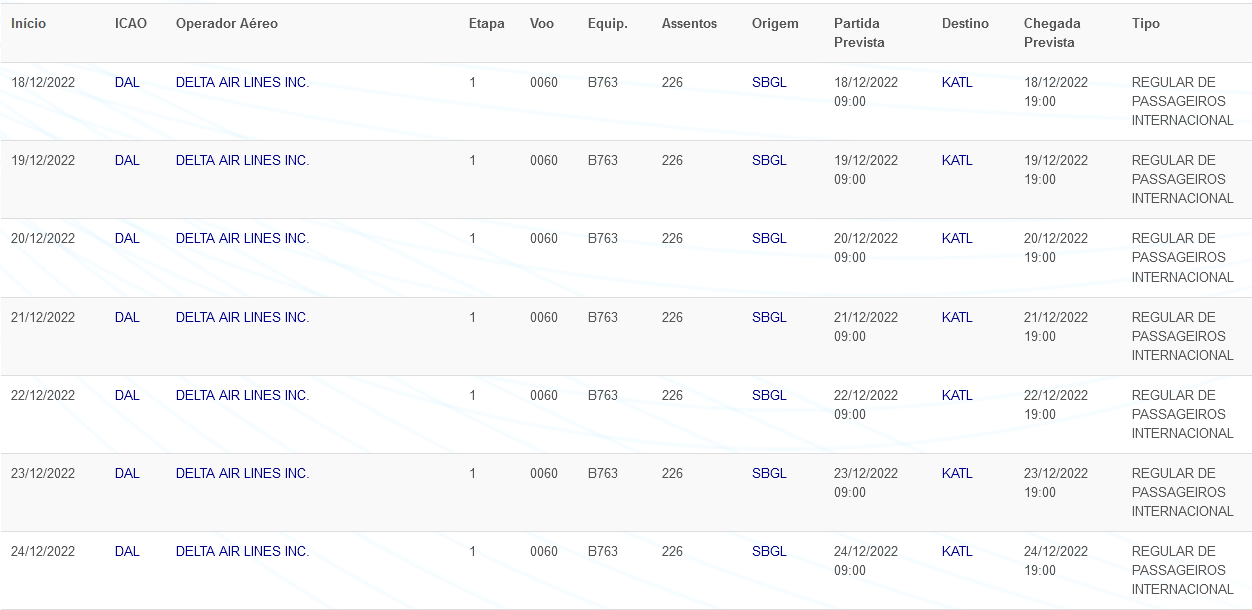Click DELTA AIR LINES INC. in 23/12/2022 row
The width and height of the screenshot is (1252, 610).
pos(243,473)
